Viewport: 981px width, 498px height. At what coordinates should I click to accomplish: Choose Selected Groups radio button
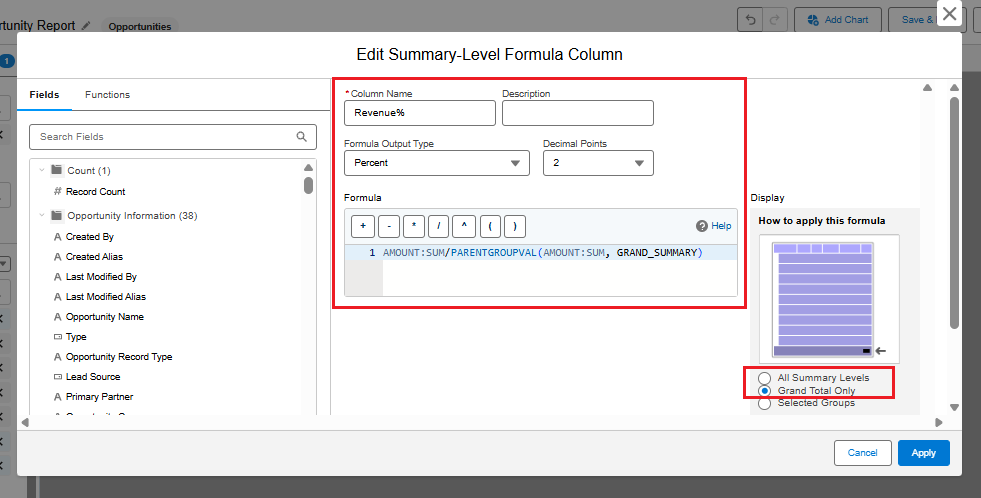(x=765, y=403)
